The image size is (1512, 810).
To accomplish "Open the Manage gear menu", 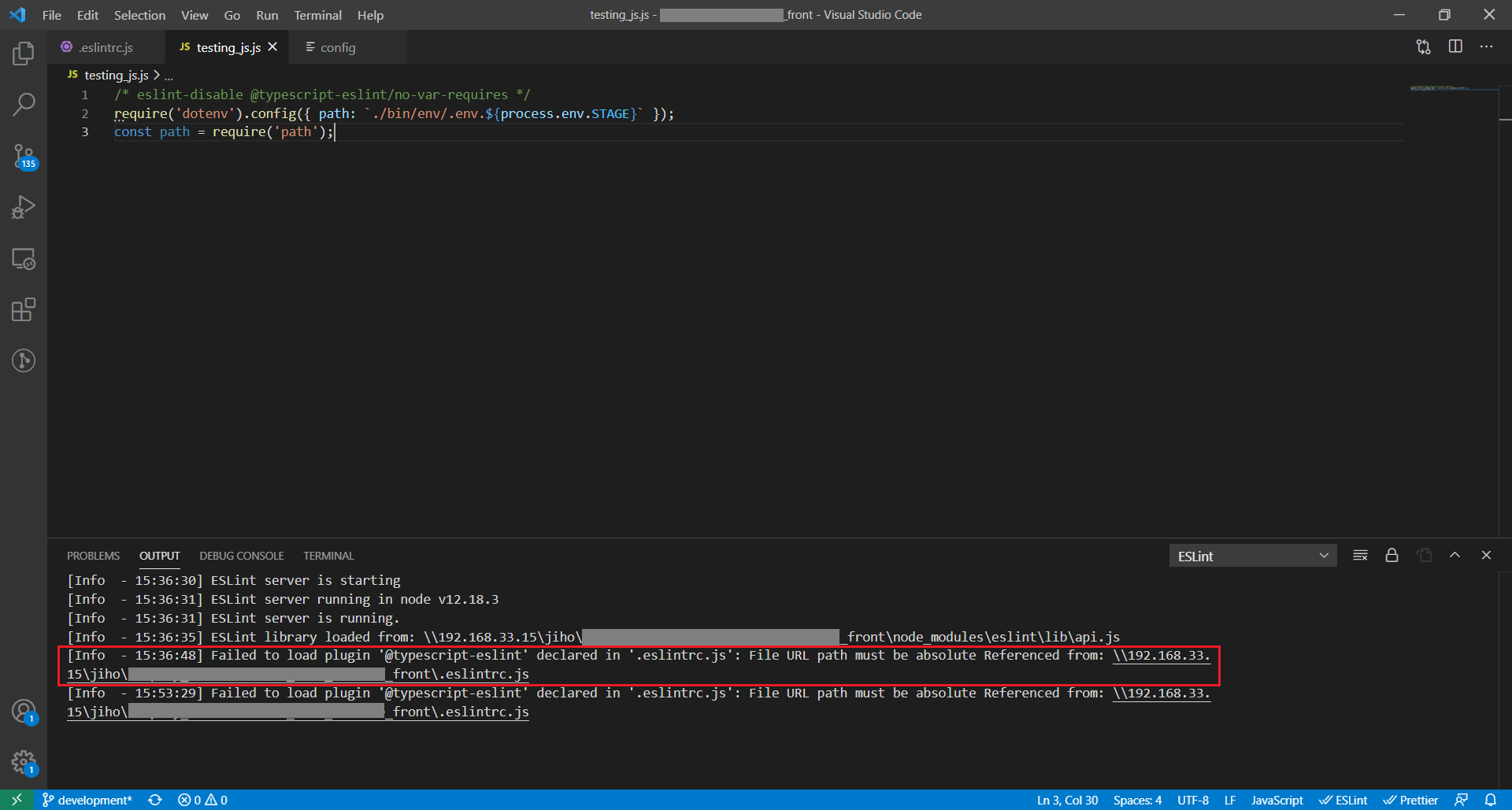I will (24, 762).
